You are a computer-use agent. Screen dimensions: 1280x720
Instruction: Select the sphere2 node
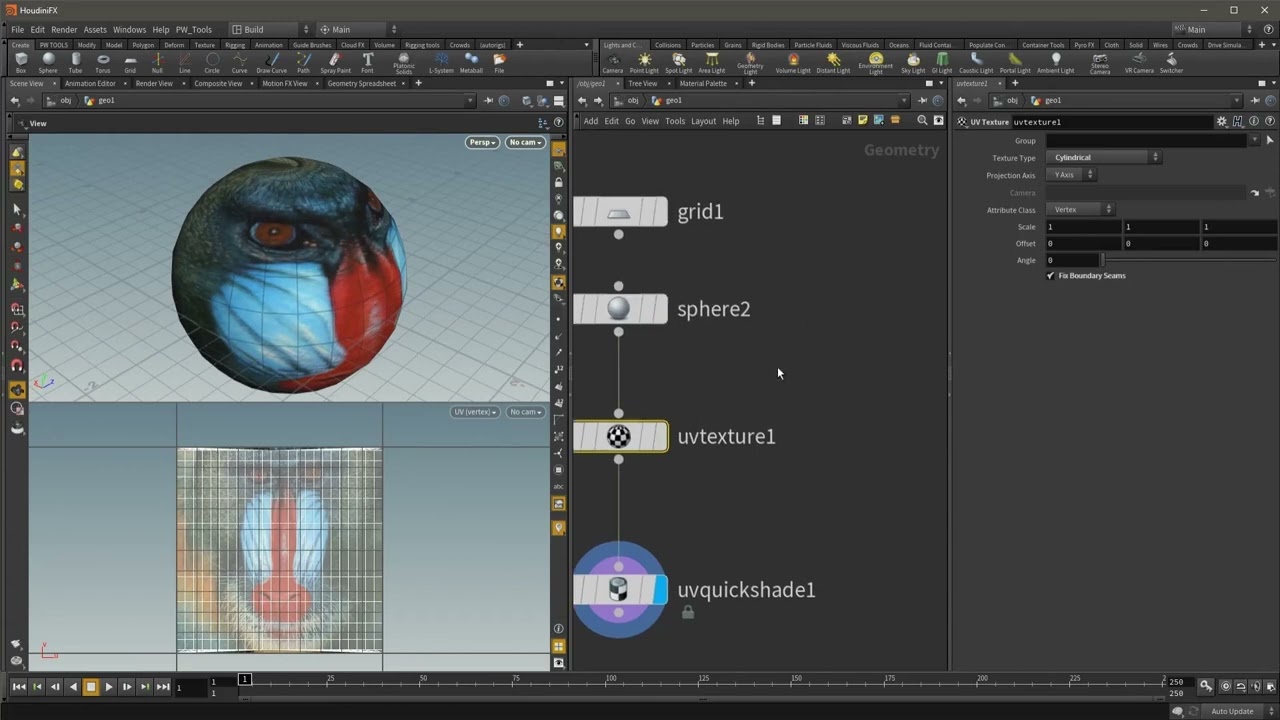620,309
